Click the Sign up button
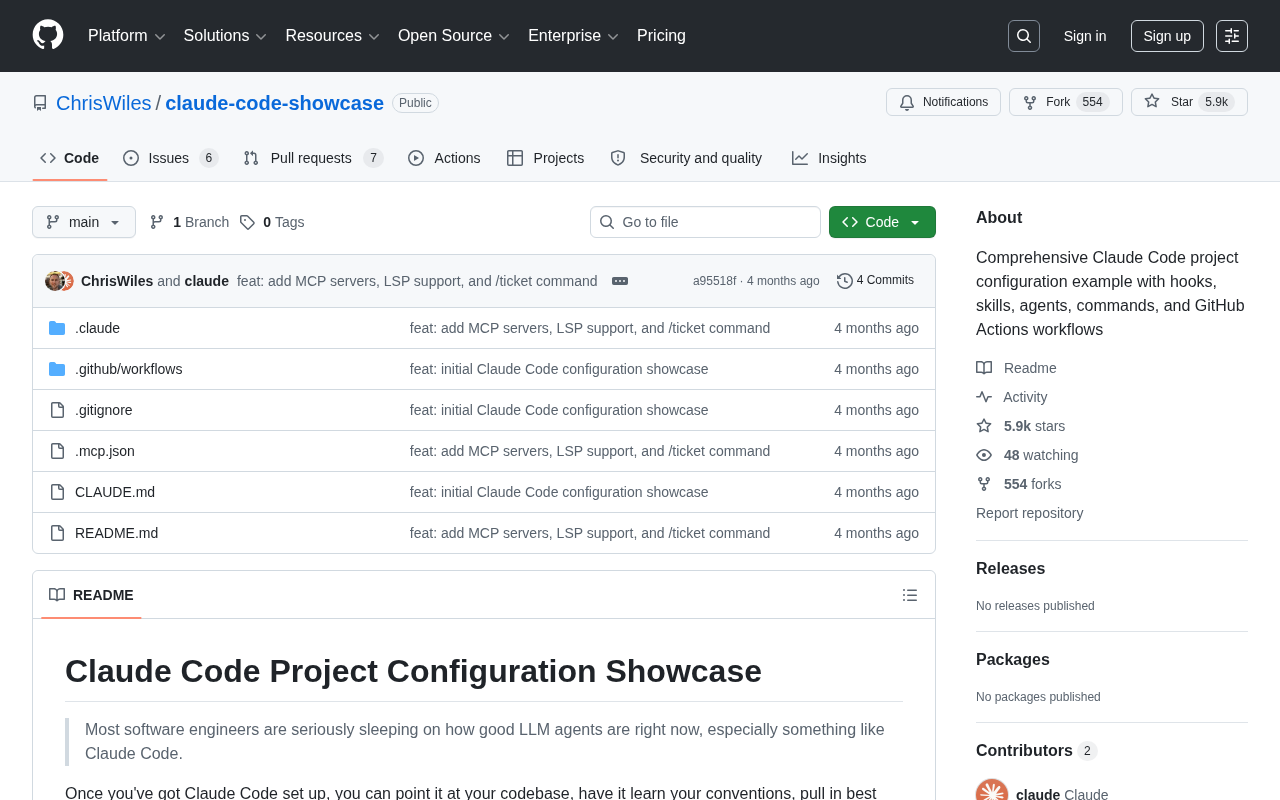This screenshot has width=1280, height=800. click(x=1167, y=36)
